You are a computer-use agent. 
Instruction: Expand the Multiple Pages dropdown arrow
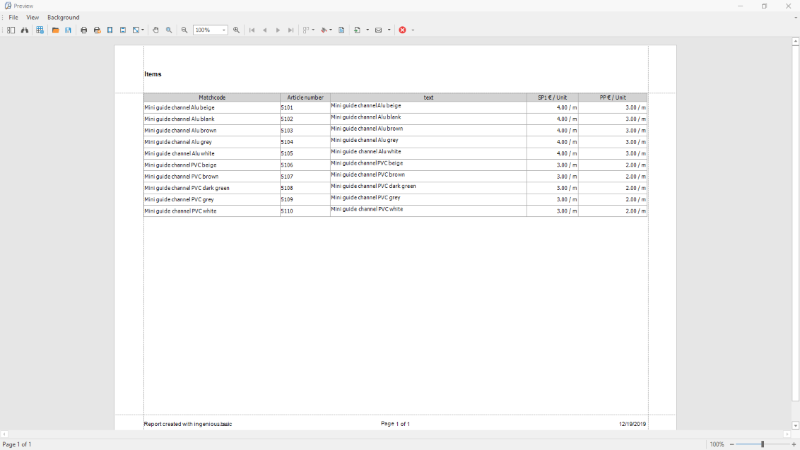coord(313,30)
